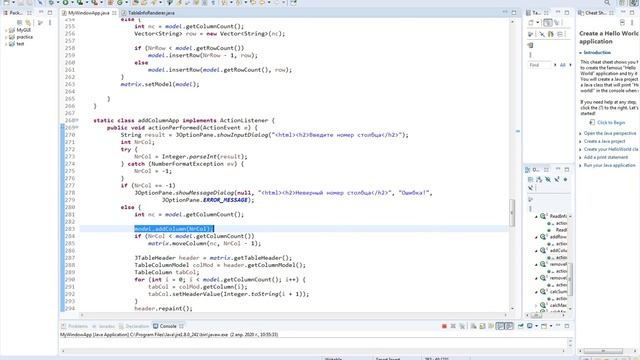This screenshot has width=640, height=360.
Task: Click Remove All Terminated Launches icon
Action: click(x=462, y=326)
